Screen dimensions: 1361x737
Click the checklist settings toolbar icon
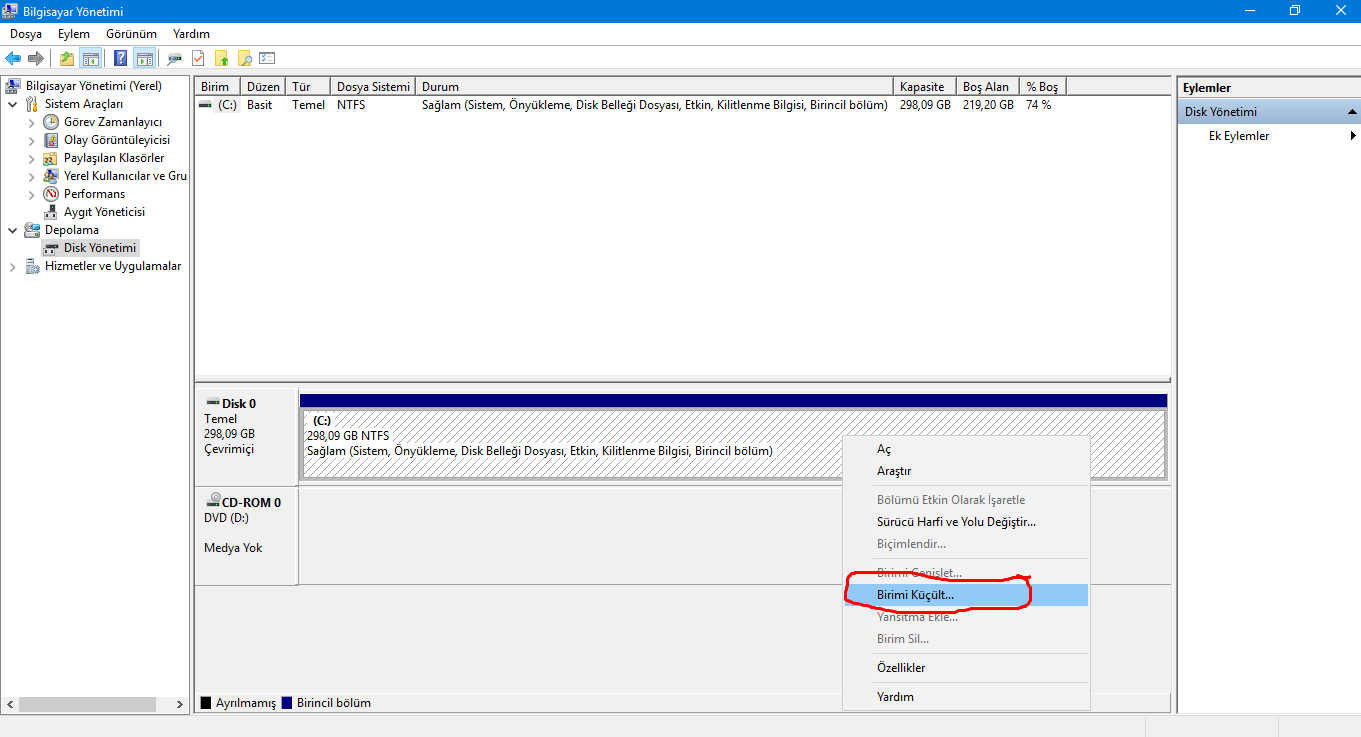tap(267, 58)
